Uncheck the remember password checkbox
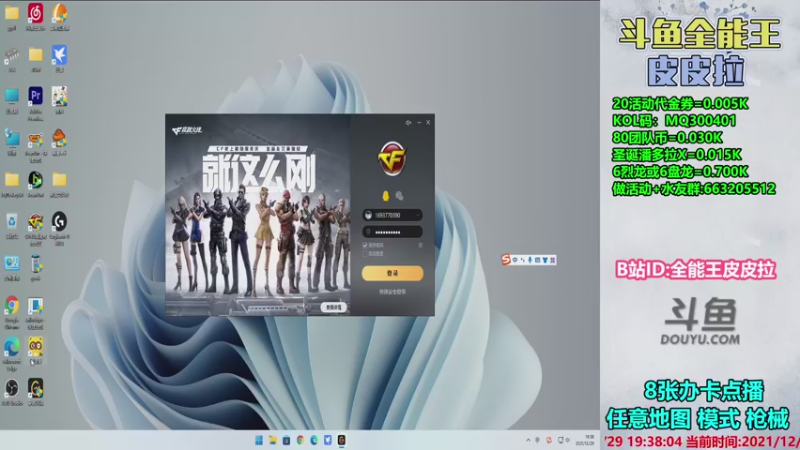The image size is (800, 450). (x=365, y=245)
